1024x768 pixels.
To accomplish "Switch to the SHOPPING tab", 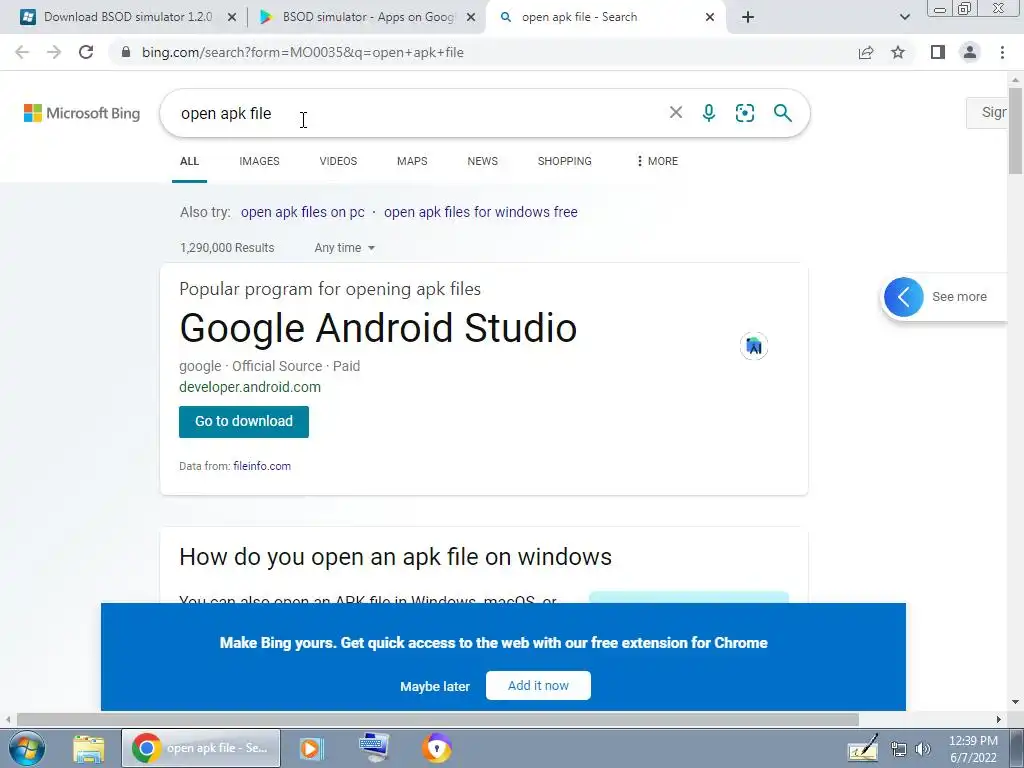I will 565,161.
